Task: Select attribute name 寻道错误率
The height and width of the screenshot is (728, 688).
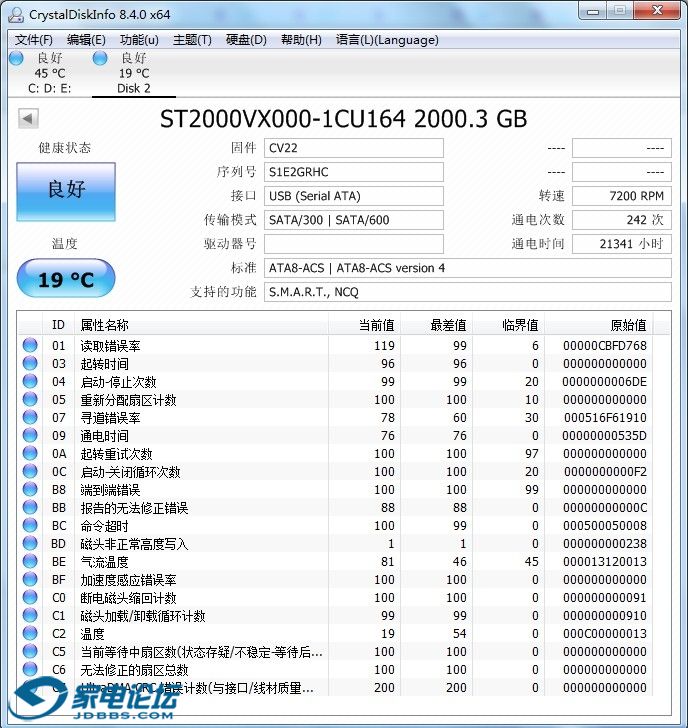Action: (x=110, y=418)
